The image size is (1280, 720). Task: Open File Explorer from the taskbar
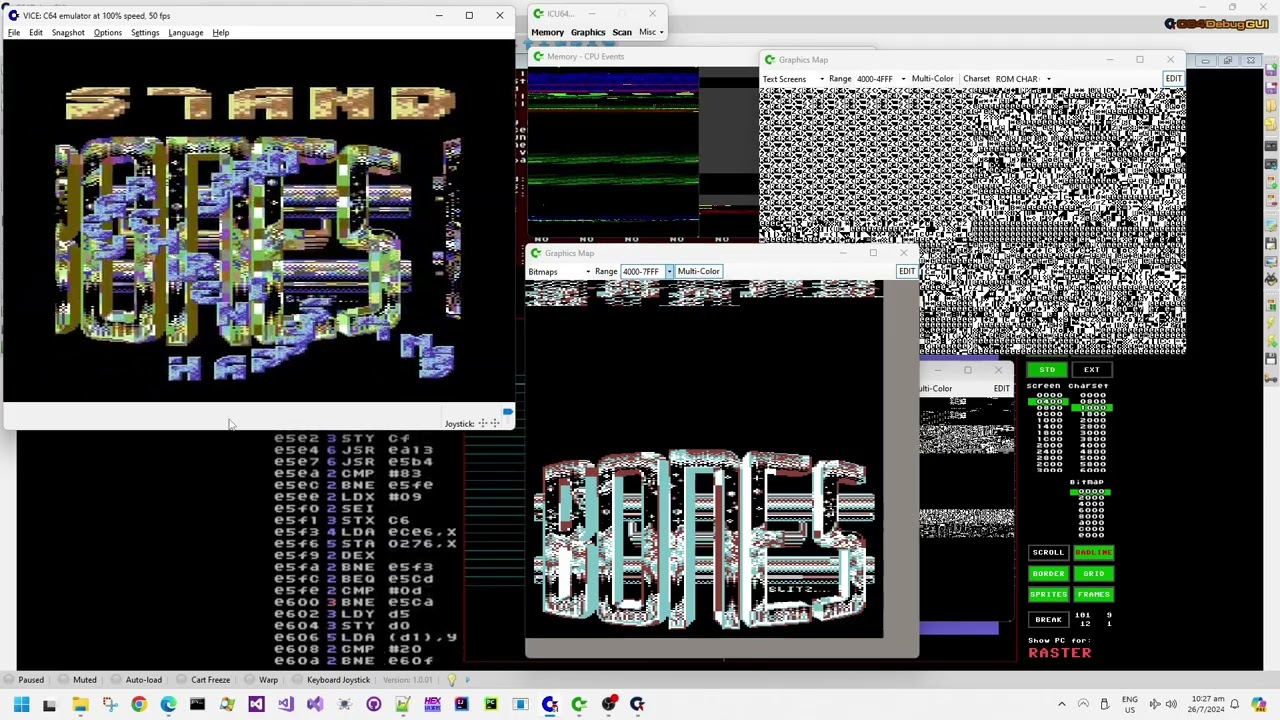pyautogui.click(x=80, y=704)
